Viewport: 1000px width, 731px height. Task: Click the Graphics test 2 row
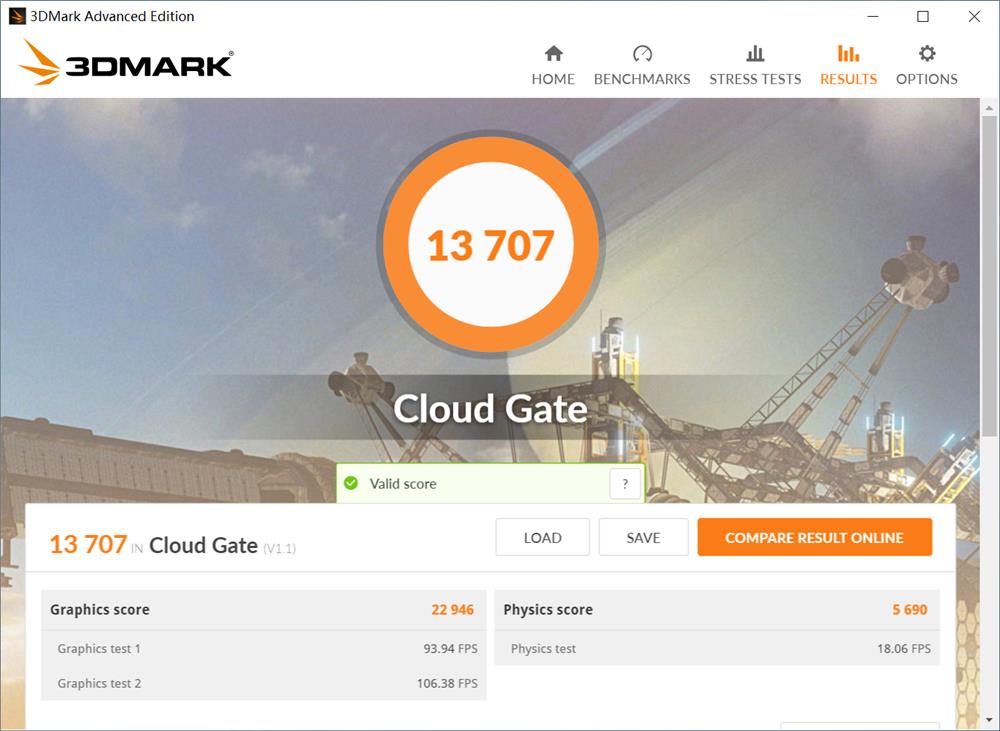263,684
